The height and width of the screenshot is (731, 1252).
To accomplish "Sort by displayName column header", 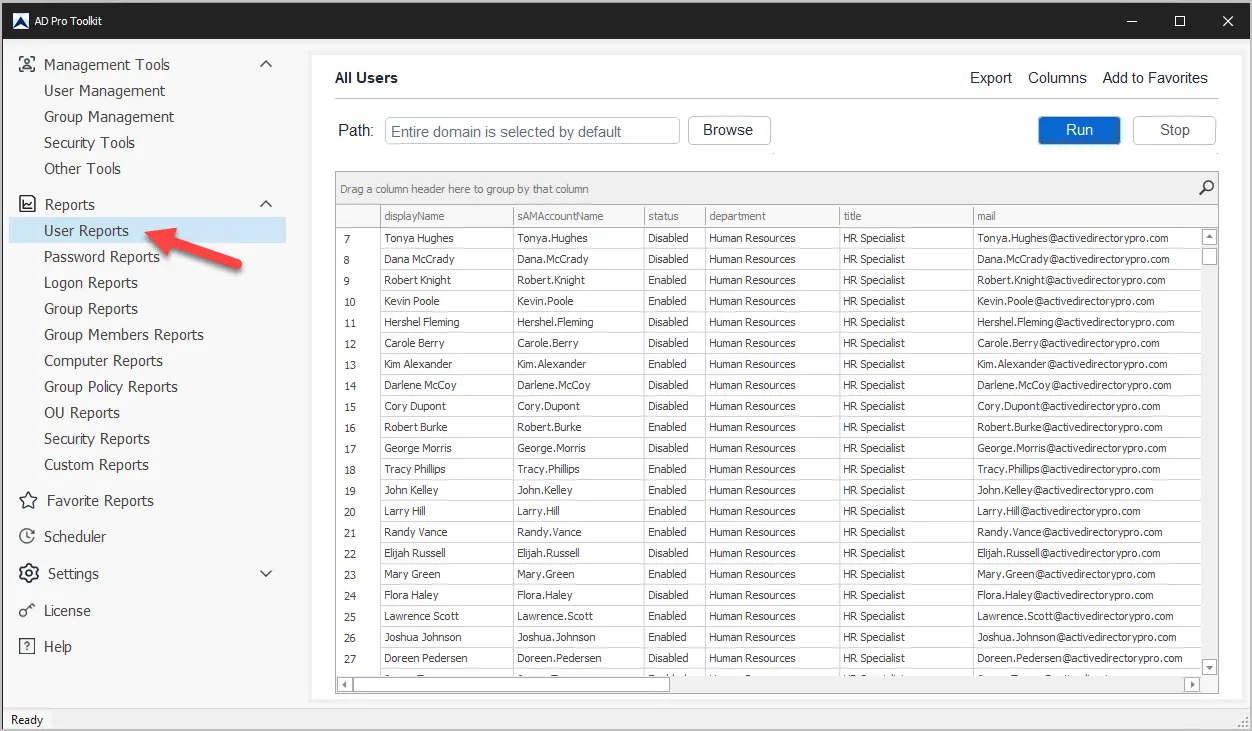I will pos(446,216).
